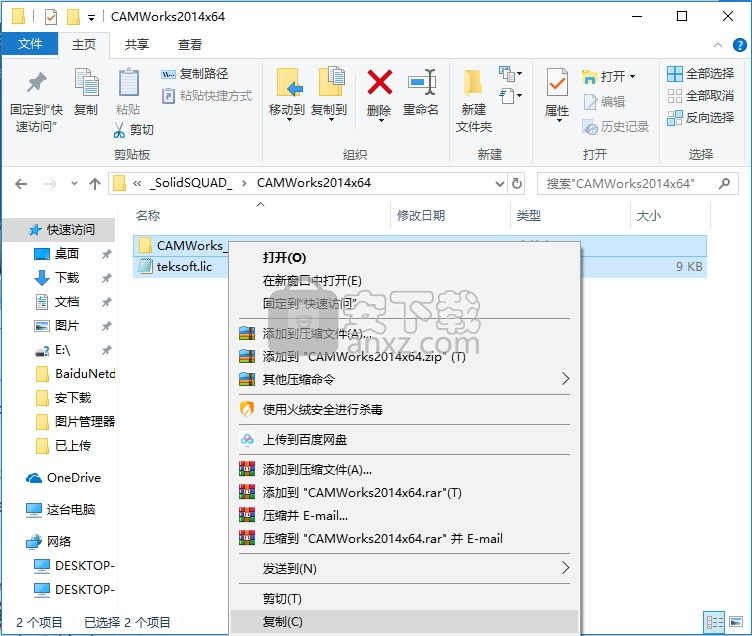Click the Refresh button
Screen dimensions: 752x636
(x=517, y=184)
